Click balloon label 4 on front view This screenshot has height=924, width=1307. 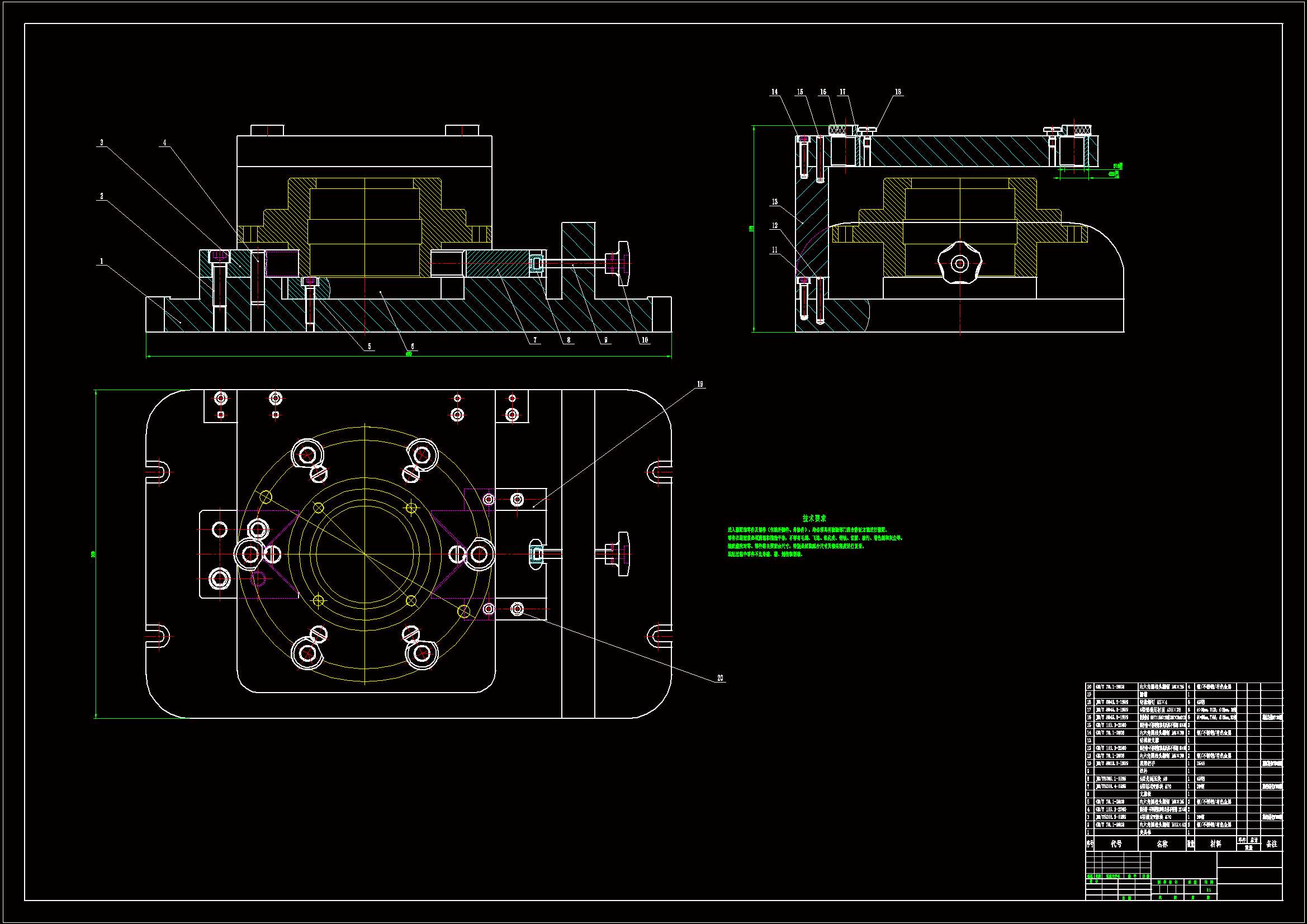pyautogui.click(x=164, y=143)
